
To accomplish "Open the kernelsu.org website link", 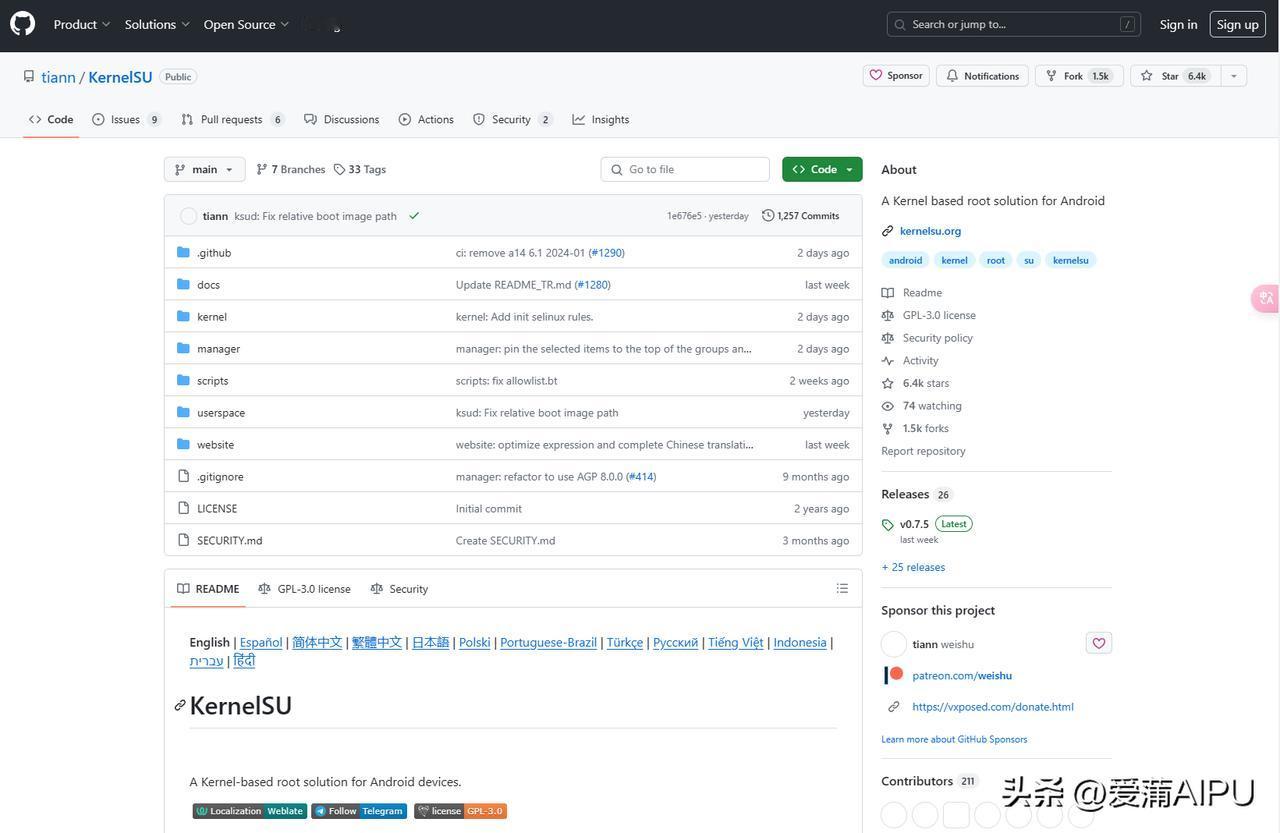I will click(930, 231).
